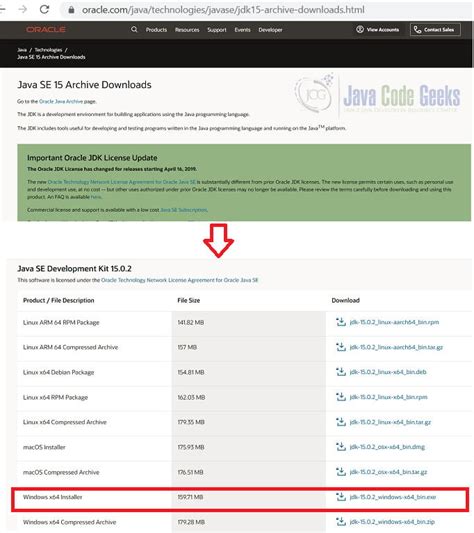Screen dimensions: 474x533
Task: Open the Resources menu
Action: point(187,30)
